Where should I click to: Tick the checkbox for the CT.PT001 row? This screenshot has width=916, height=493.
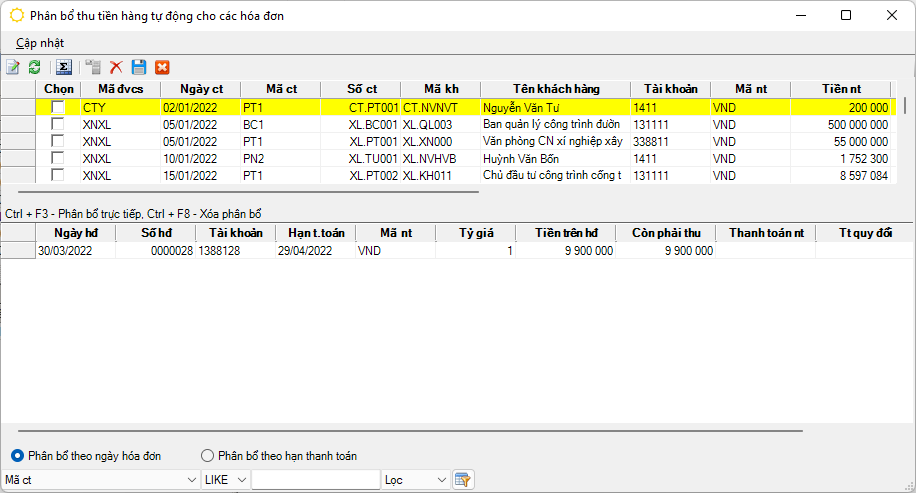58,107
